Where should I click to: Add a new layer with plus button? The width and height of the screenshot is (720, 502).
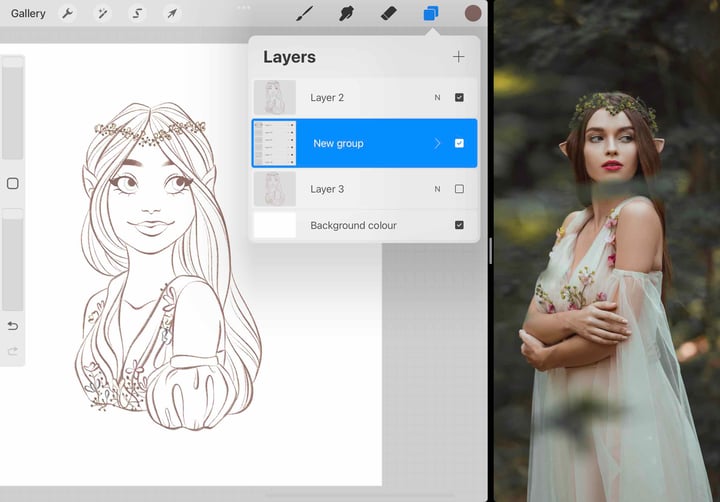click(458, 56)
